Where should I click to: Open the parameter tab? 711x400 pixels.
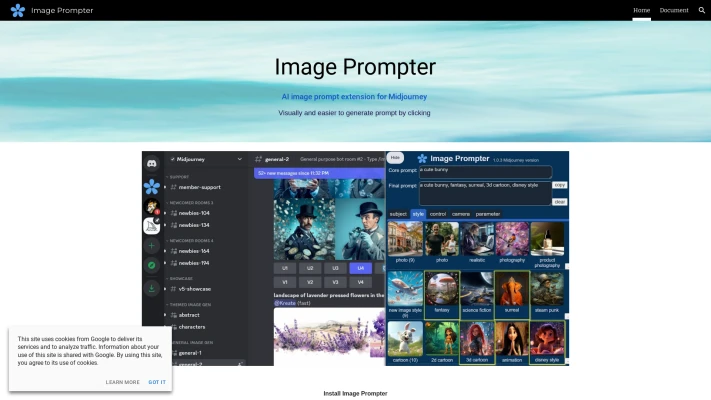coord(488,214)
